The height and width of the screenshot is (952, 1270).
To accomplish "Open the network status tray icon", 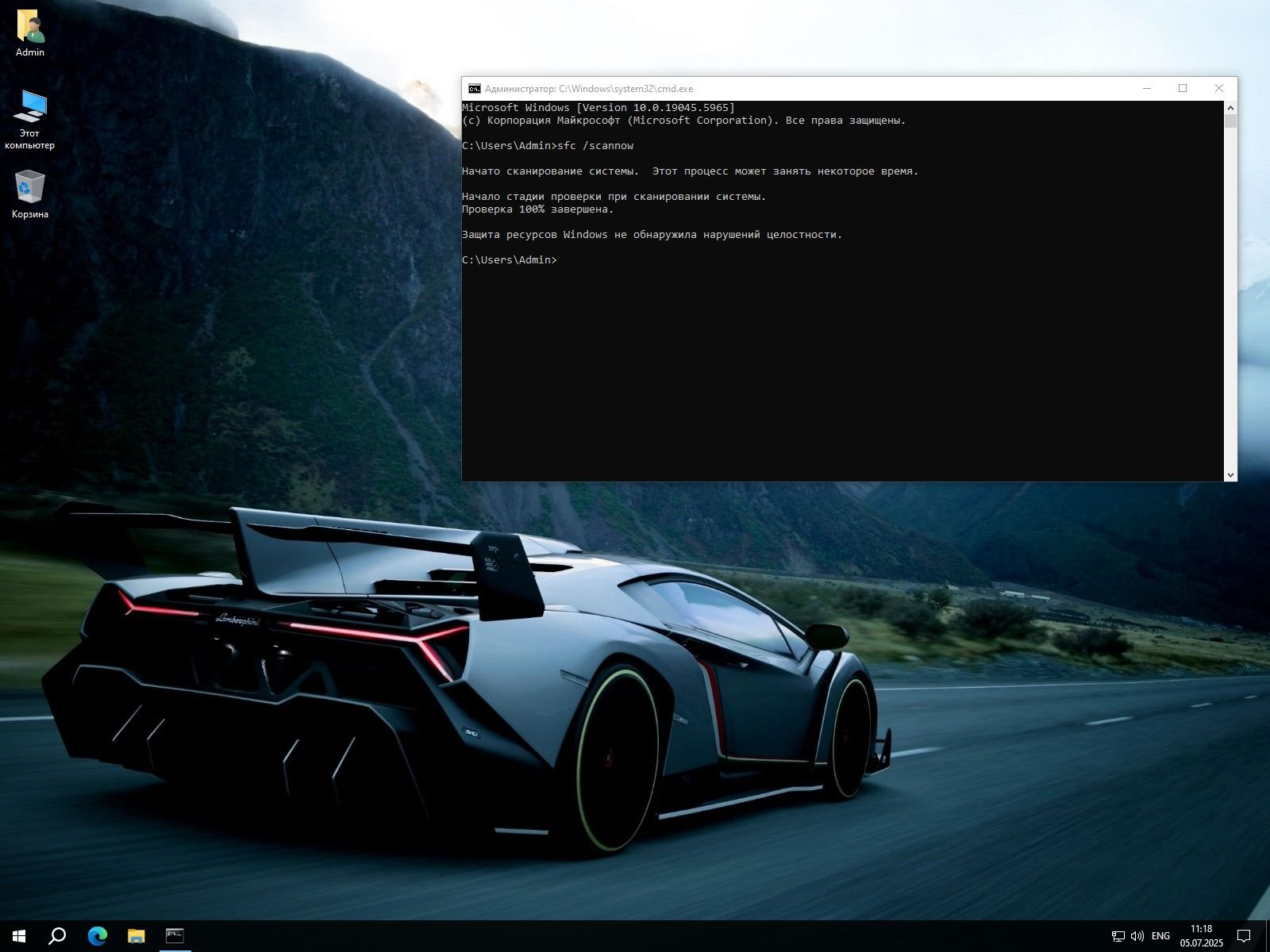I will [1118, 937].
